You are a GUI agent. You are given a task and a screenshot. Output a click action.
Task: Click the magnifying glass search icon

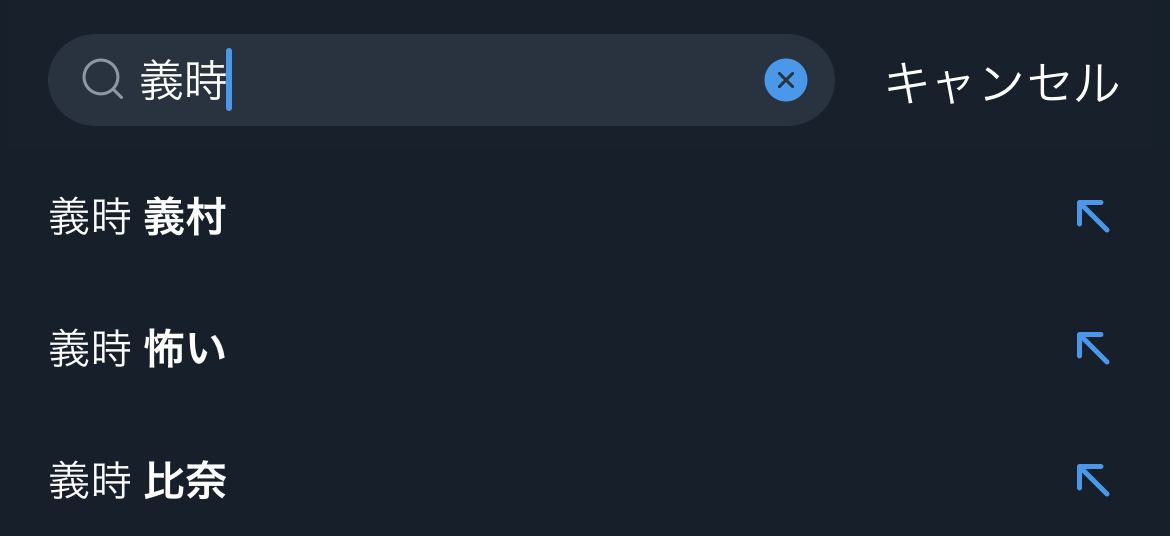pos(102,79)
